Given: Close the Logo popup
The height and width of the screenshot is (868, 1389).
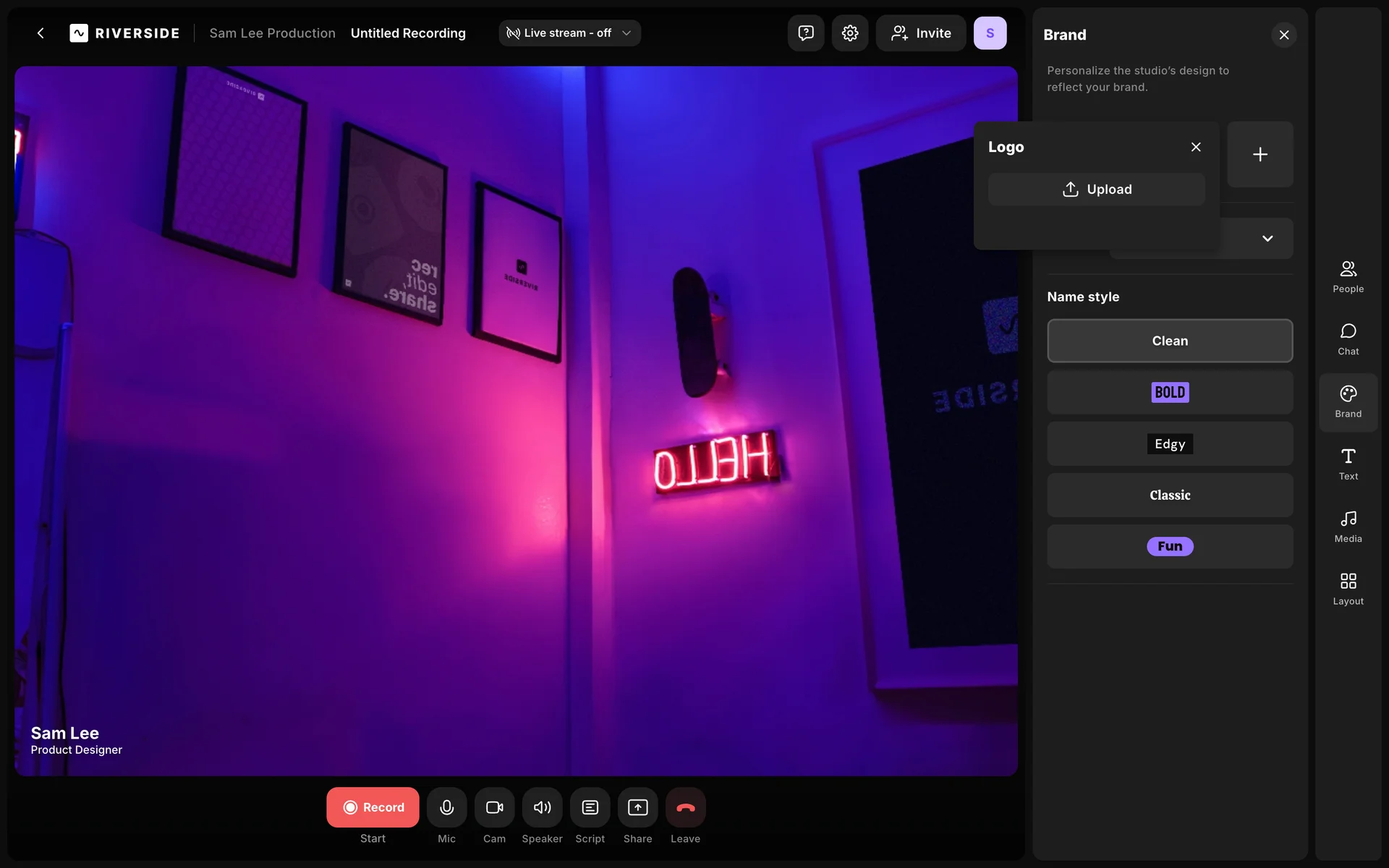Looking at the screenshot, I should pyautogui.click(x=1196, y=147).
